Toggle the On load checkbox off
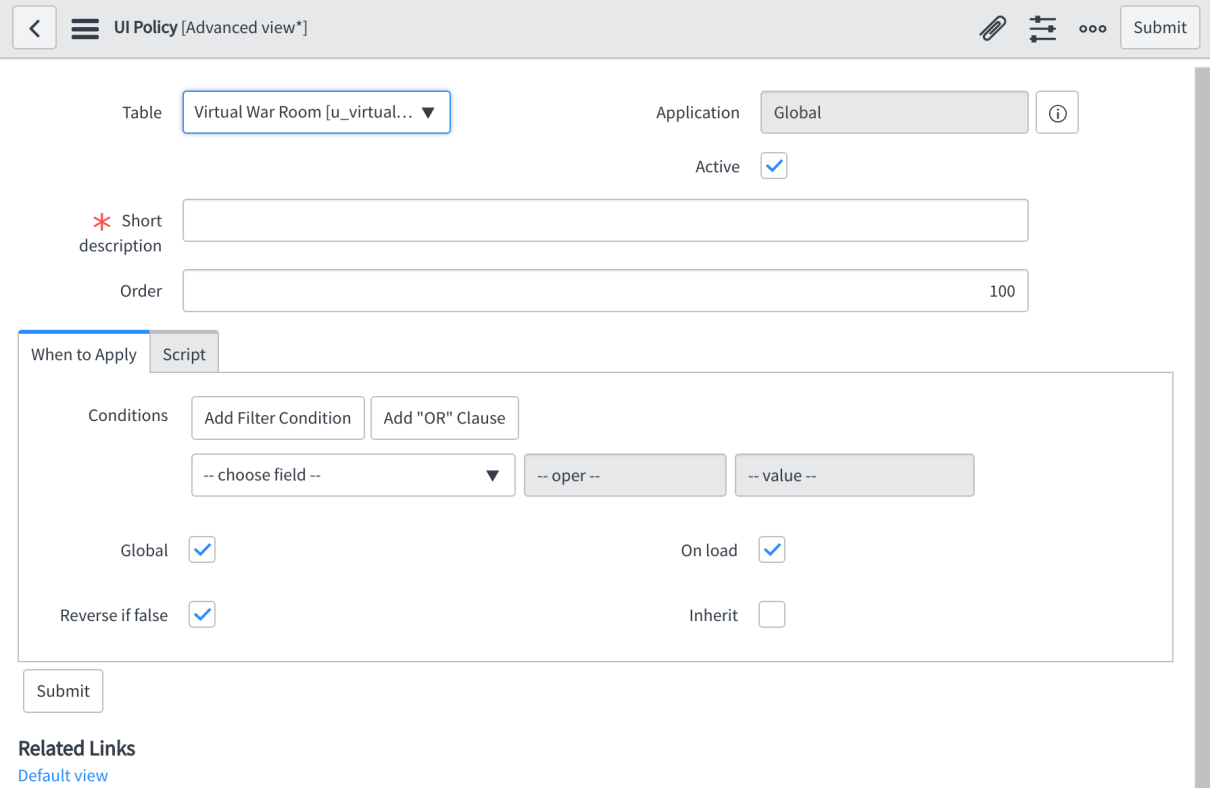 coord(771,549)
